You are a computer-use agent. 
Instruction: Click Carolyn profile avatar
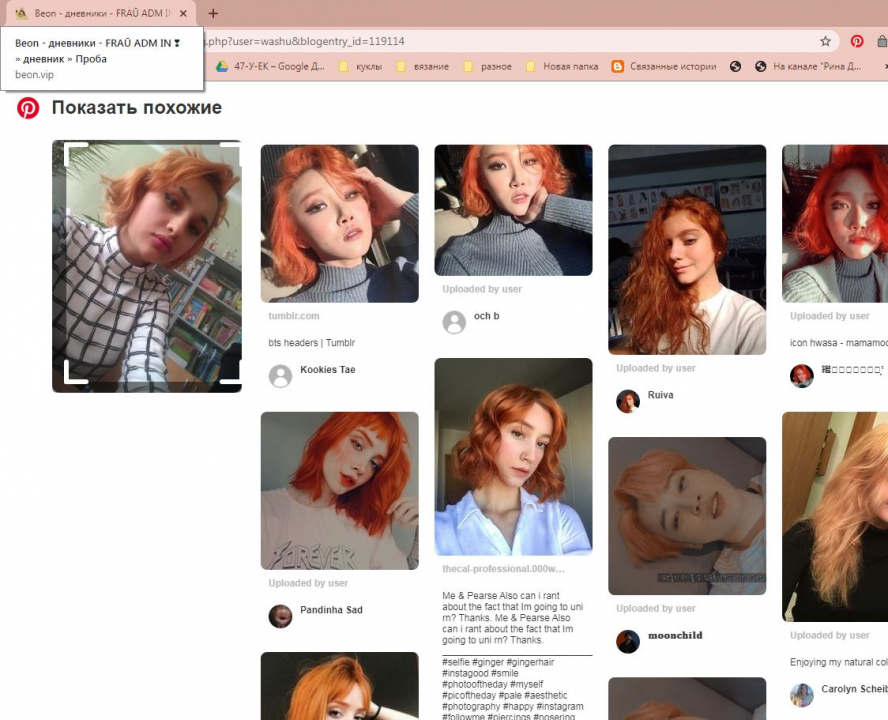pyautogui.click(x=801, y=695)
